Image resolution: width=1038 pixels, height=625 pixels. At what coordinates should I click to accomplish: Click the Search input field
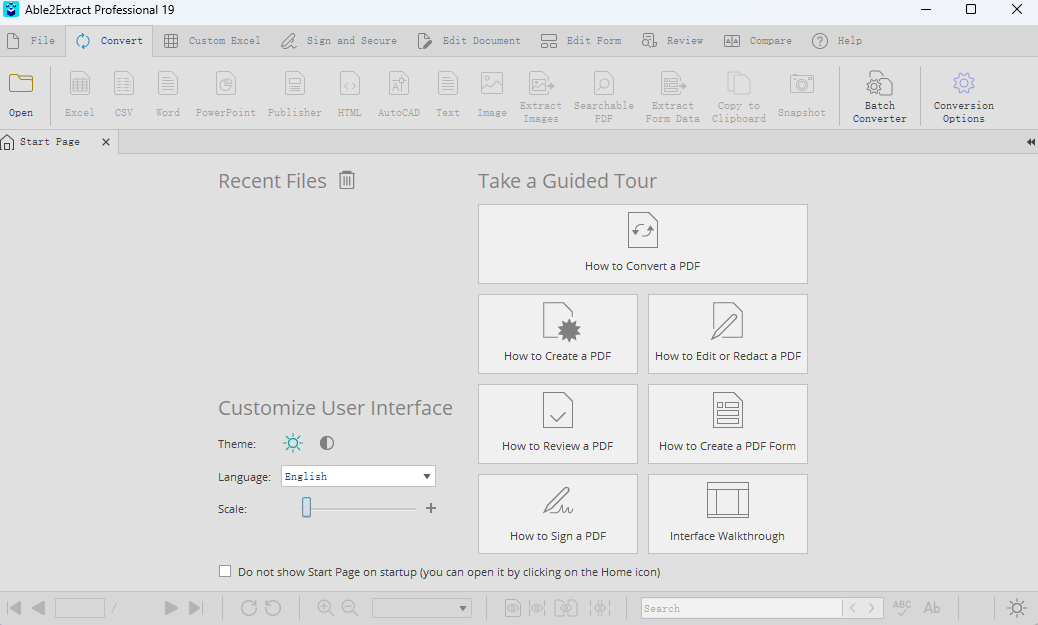click(740, 608)
